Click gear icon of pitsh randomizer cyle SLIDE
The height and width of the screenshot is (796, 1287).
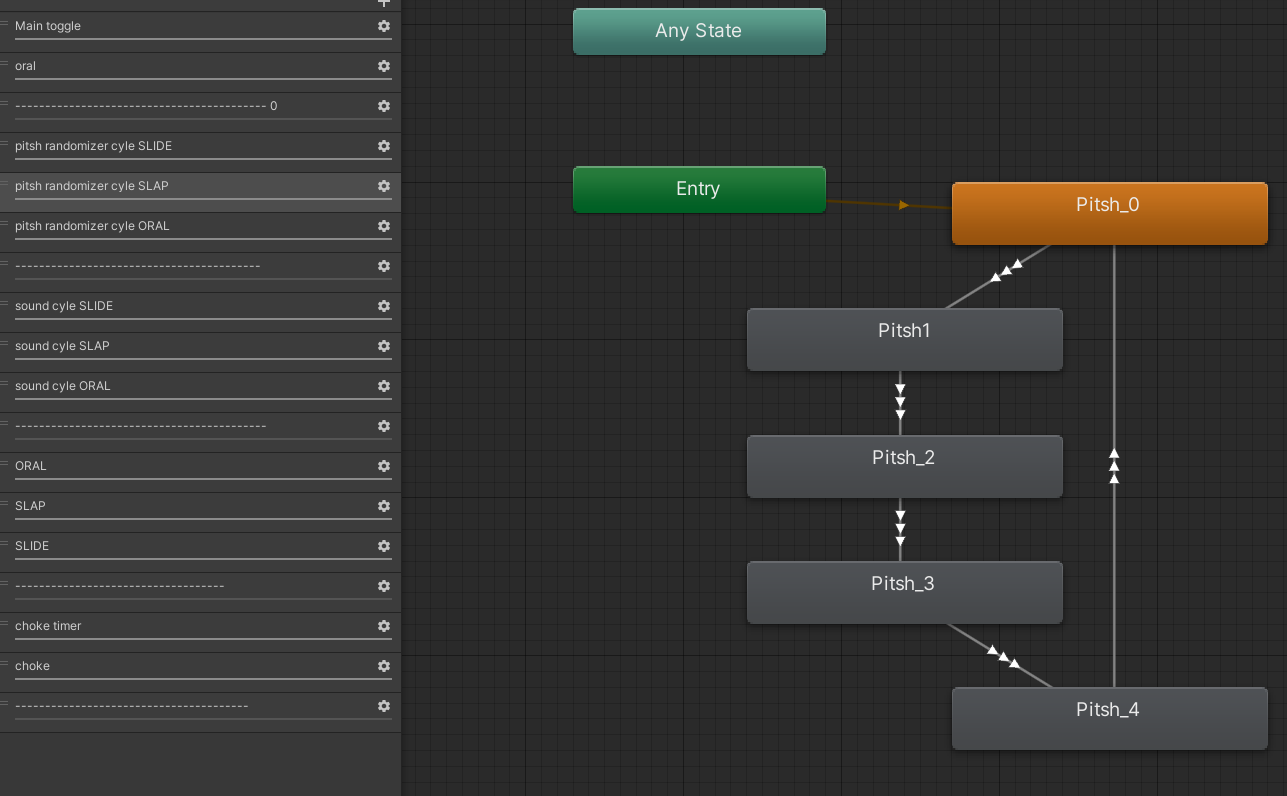(x=384, y=146)
